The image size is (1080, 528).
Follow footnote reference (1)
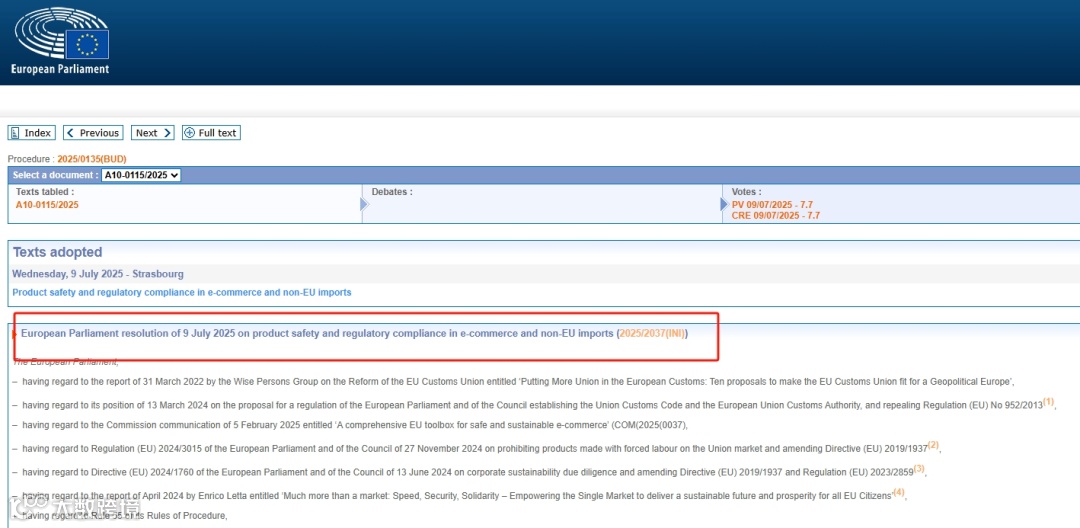point(1048,402)
